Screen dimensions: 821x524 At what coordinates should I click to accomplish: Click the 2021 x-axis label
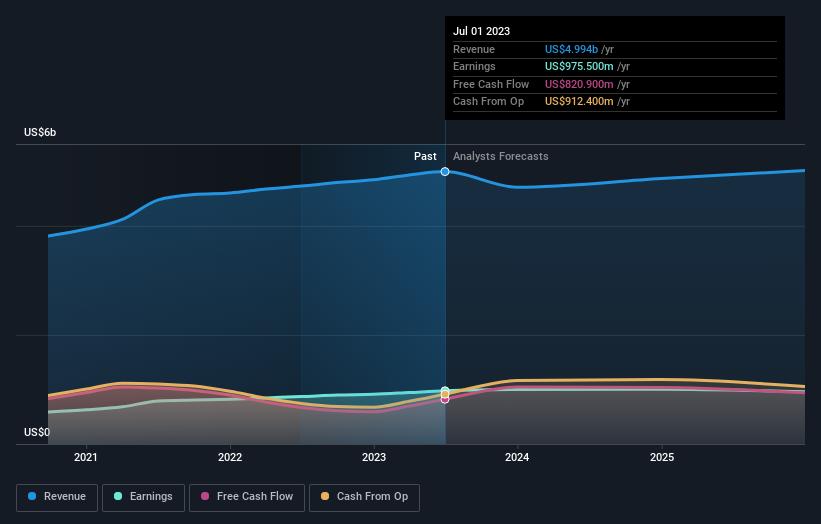pyautogui.click(x=85, y=457)
